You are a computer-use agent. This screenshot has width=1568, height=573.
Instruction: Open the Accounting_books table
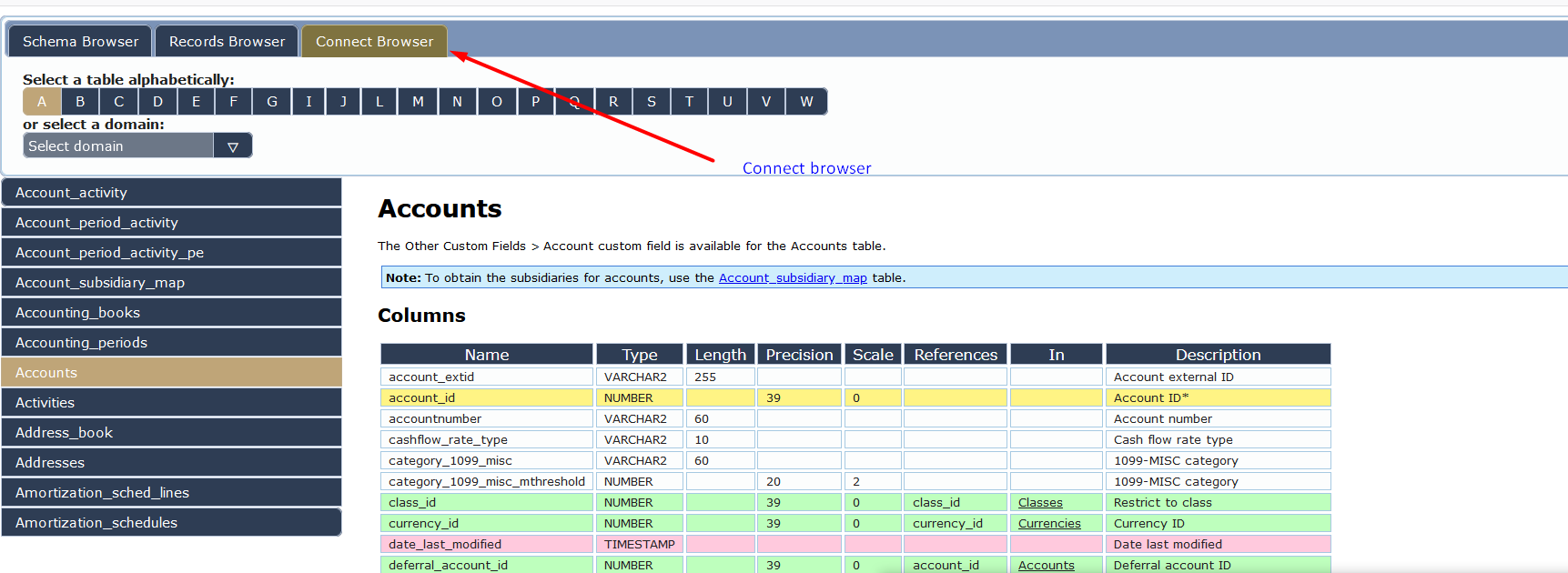pos(172,312)
